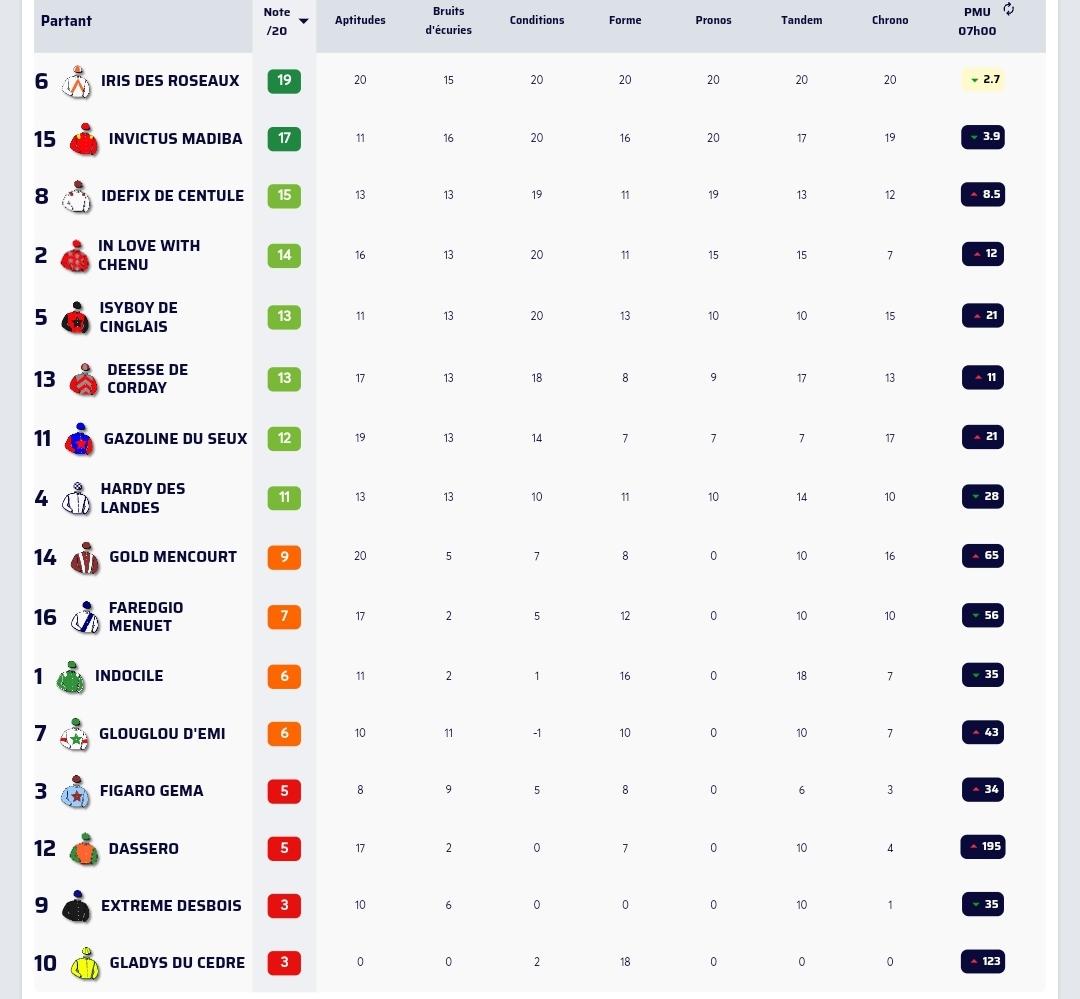Click Extreme Desbois black silk icon
This screenshot has width=1080, height=999.
[x=76, y=906]
